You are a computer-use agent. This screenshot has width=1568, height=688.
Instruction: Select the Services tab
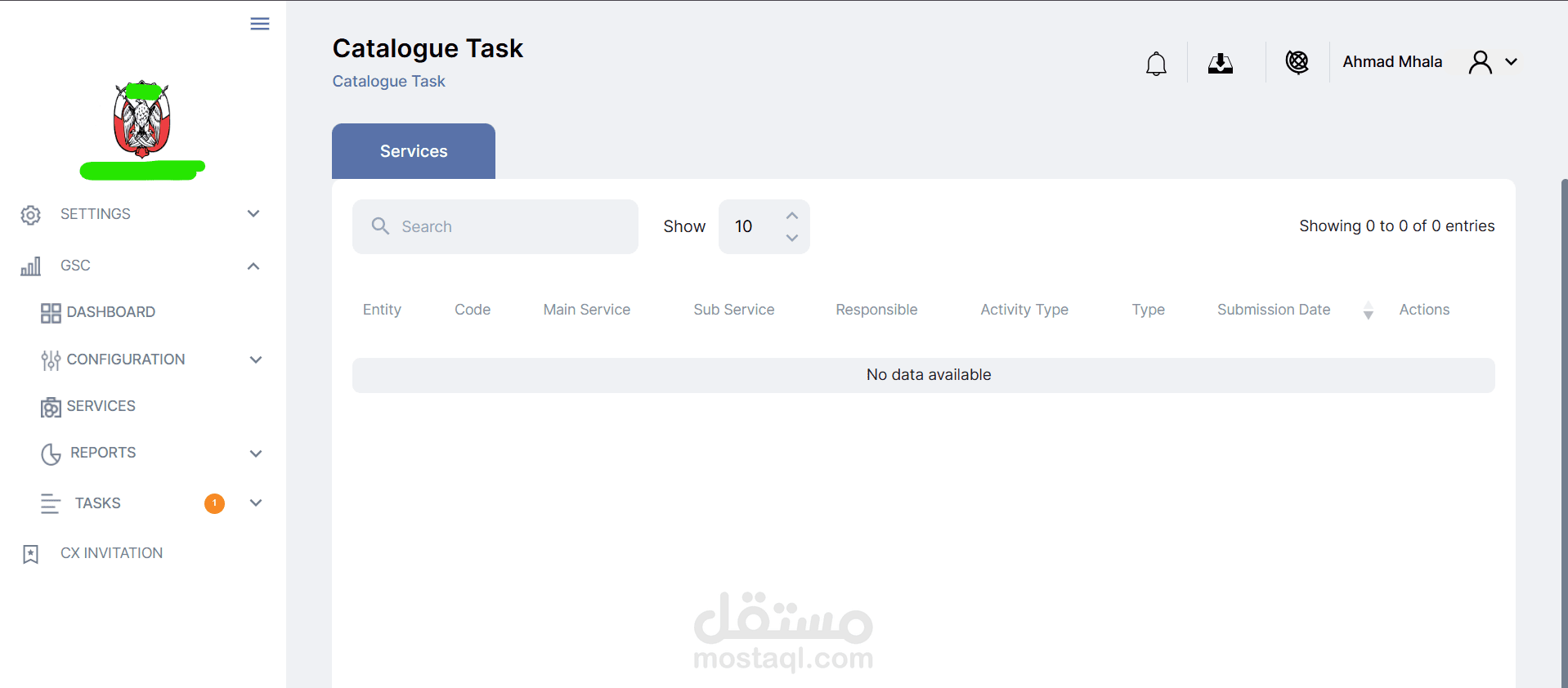pos(414,151)
